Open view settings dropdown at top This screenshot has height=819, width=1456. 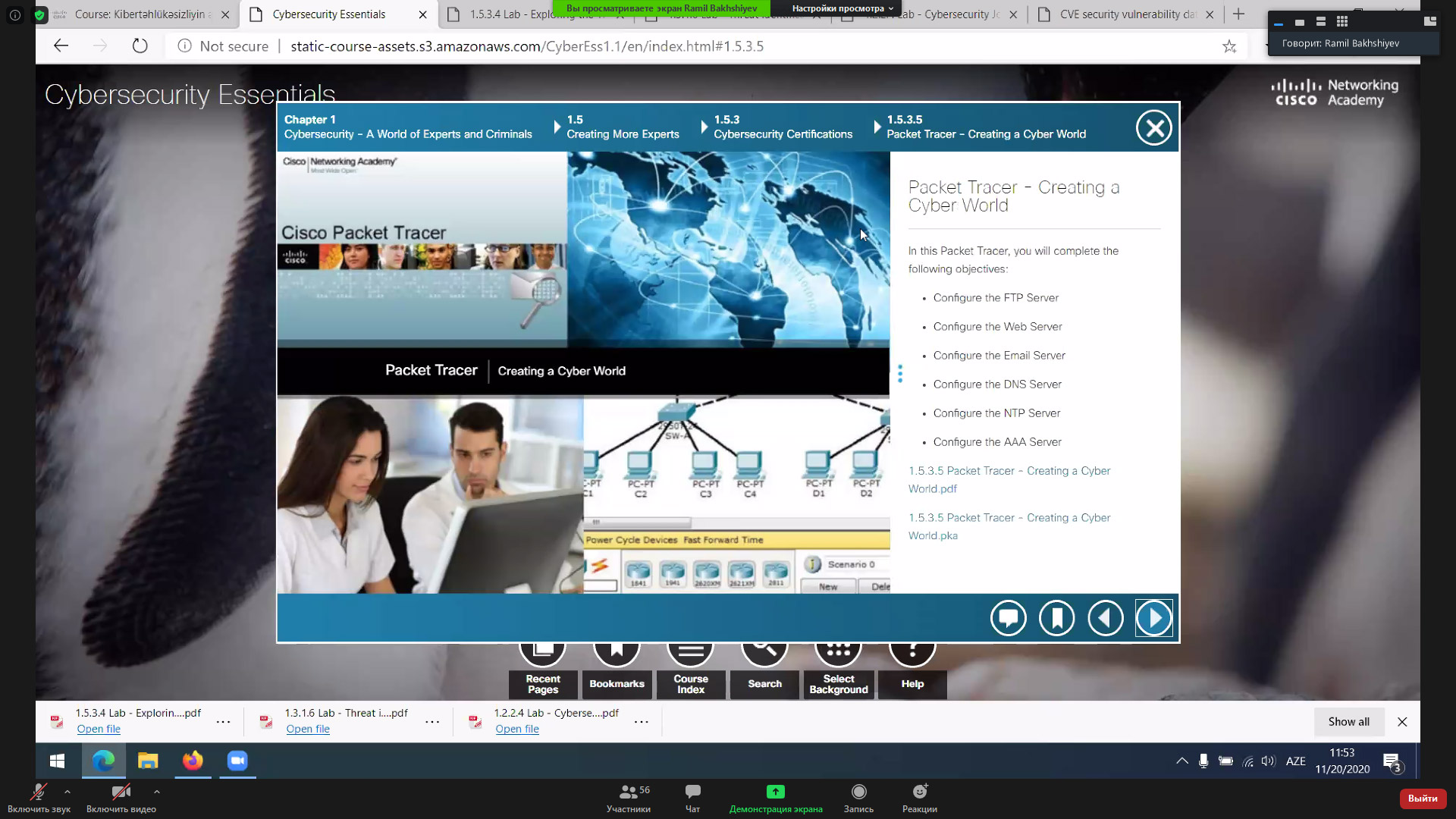842,8
